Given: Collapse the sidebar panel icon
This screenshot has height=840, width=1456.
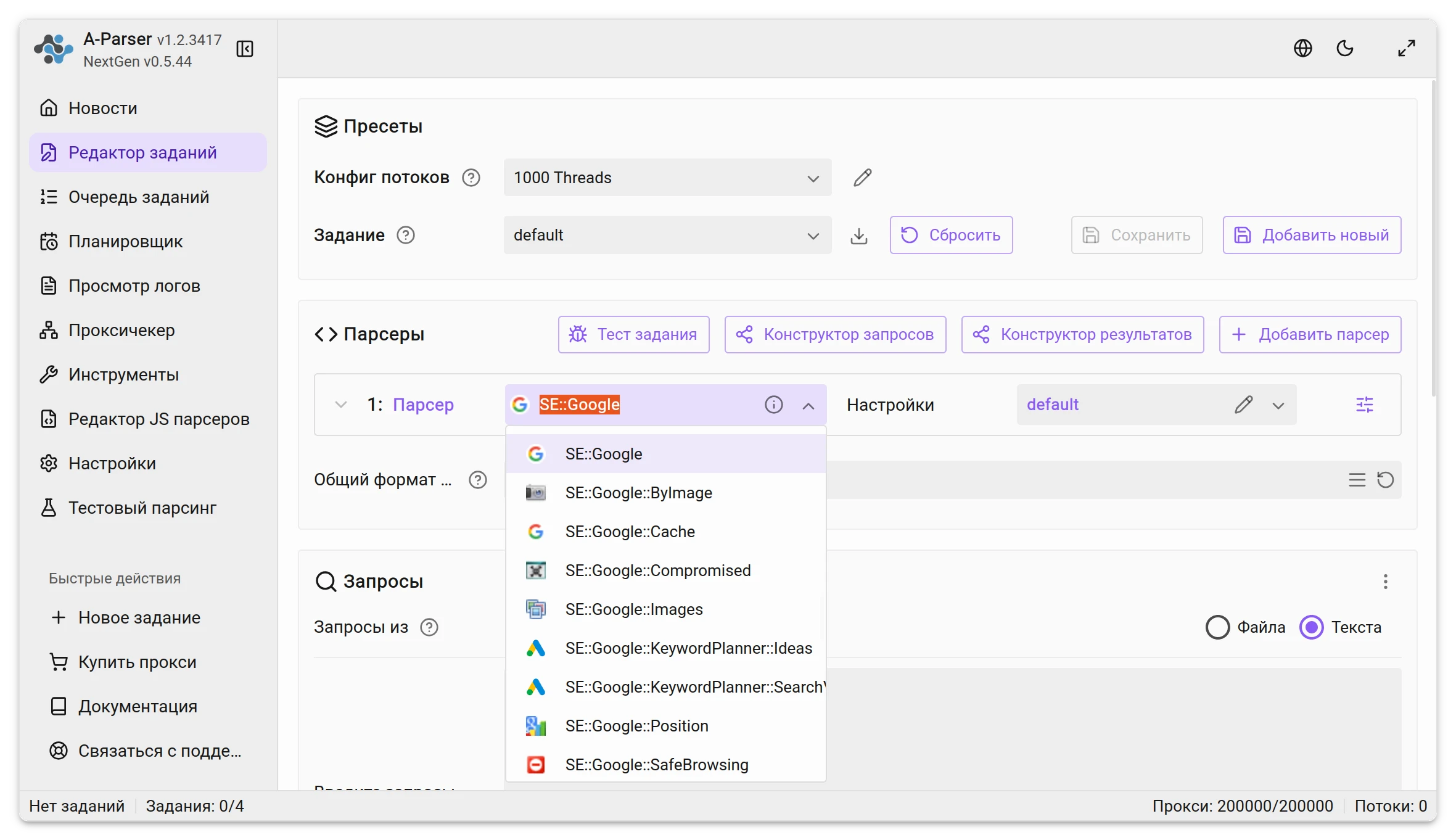Looking at the screenshot, I should (245, 49).
